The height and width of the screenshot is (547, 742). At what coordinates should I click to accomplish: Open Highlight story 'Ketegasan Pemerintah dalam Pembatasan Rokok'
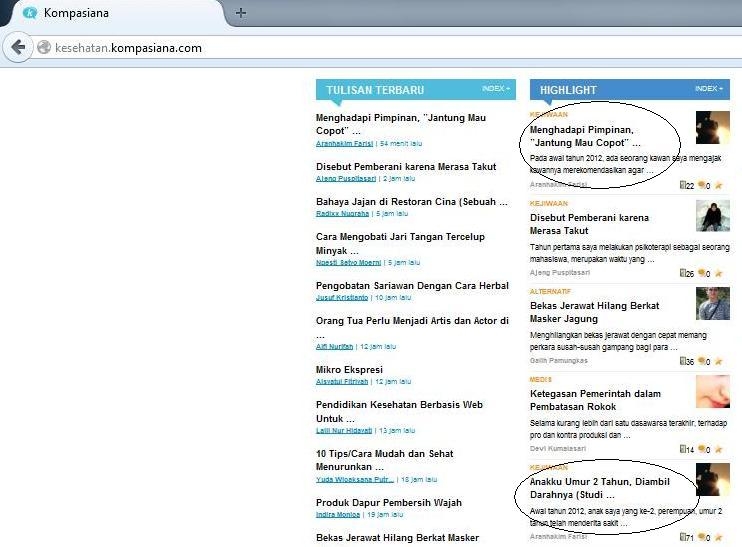click(x=595, y=400)
